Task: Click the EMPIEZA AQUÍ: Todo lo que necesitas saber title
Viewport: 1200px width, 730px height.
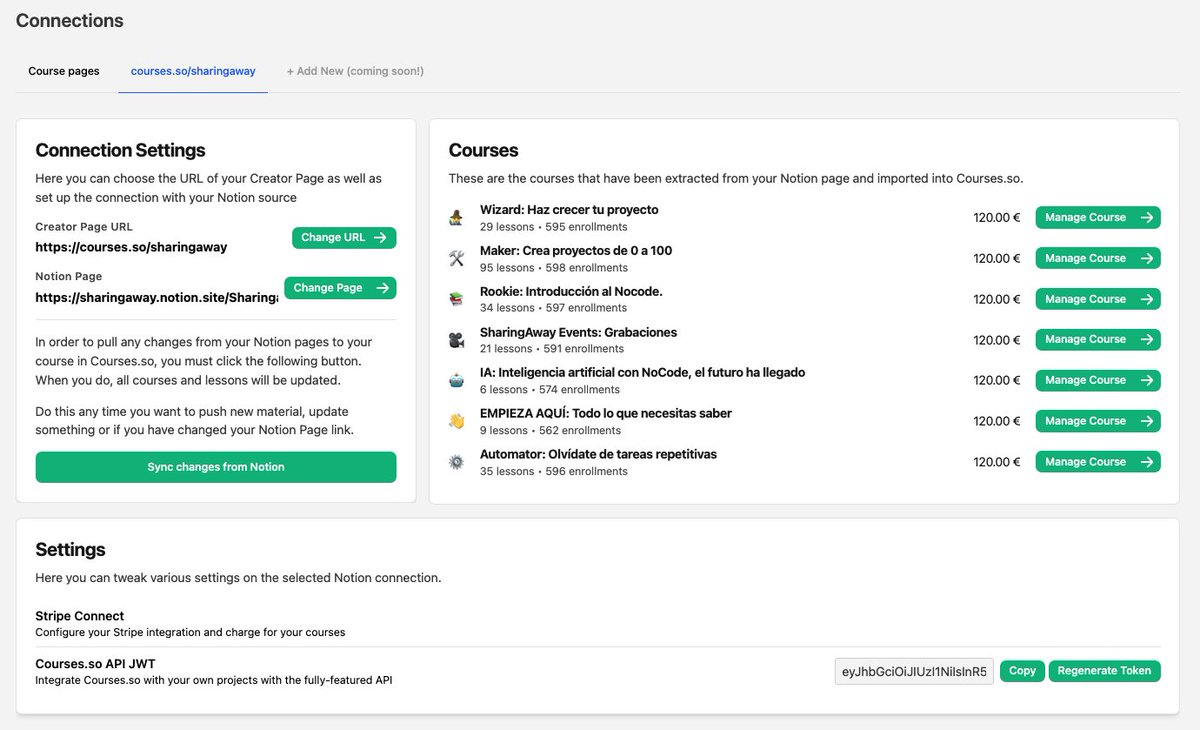Action: click(606, 414)
